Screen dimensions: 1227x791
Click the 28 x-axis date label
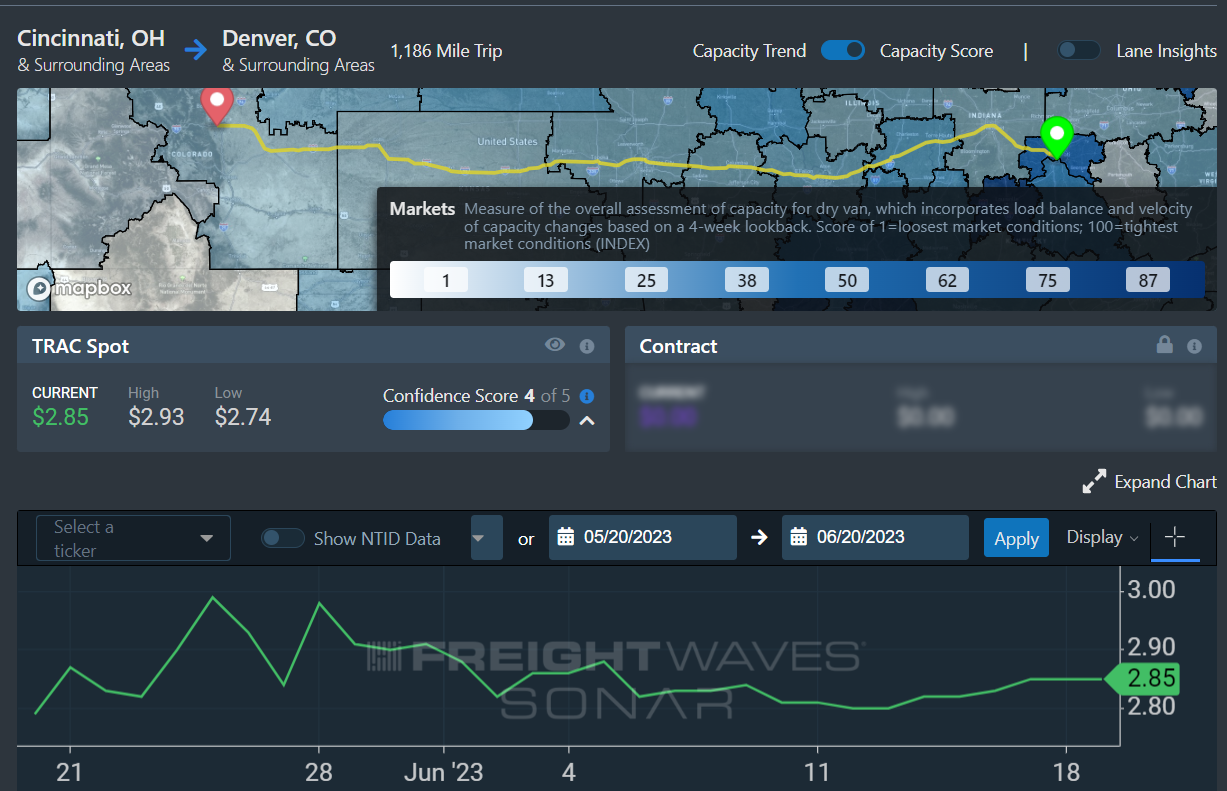[x=318, y=772]
